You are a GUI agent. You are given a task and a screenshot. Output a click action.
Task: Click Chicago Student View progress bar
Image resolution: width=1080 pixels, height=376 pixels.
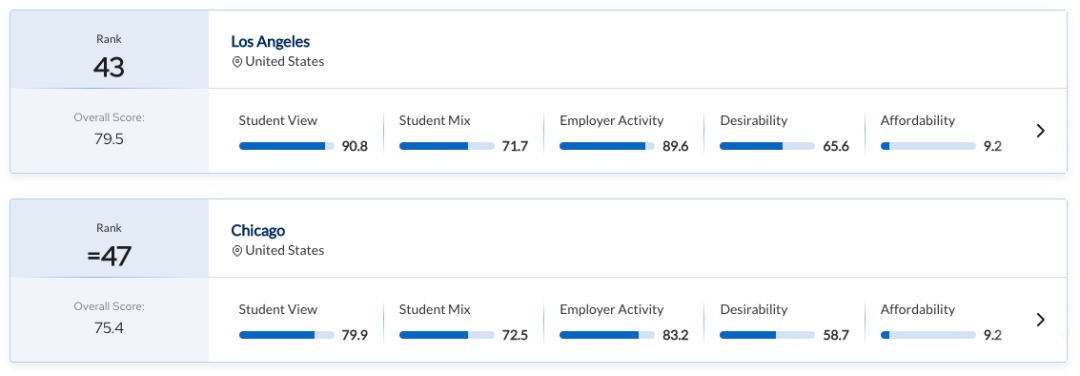point(287,335)
